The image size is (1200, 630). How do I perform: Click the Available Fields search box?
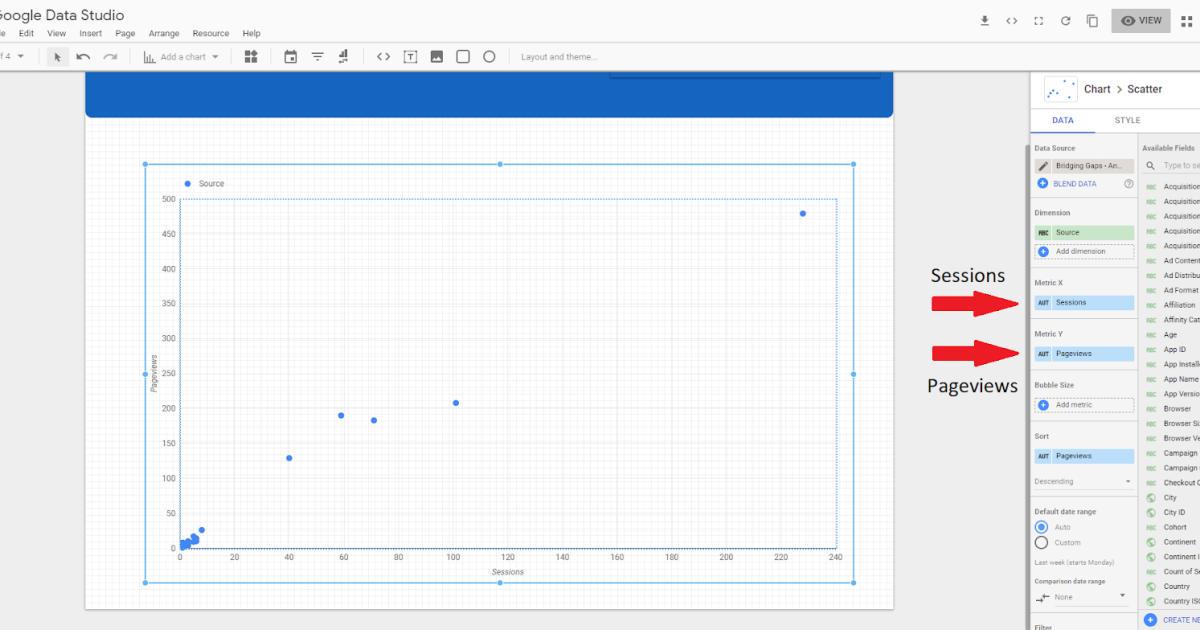tap(1178, 164)
